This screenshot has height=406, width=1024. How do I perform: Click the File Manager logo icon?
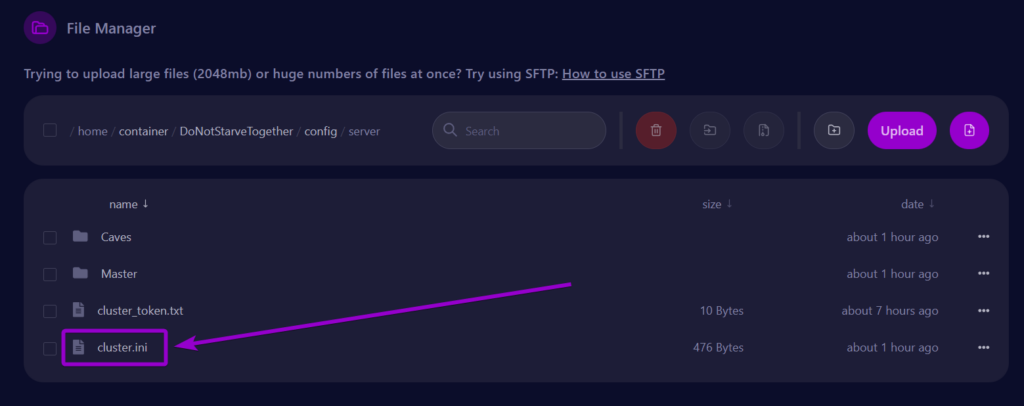point(40,28)
